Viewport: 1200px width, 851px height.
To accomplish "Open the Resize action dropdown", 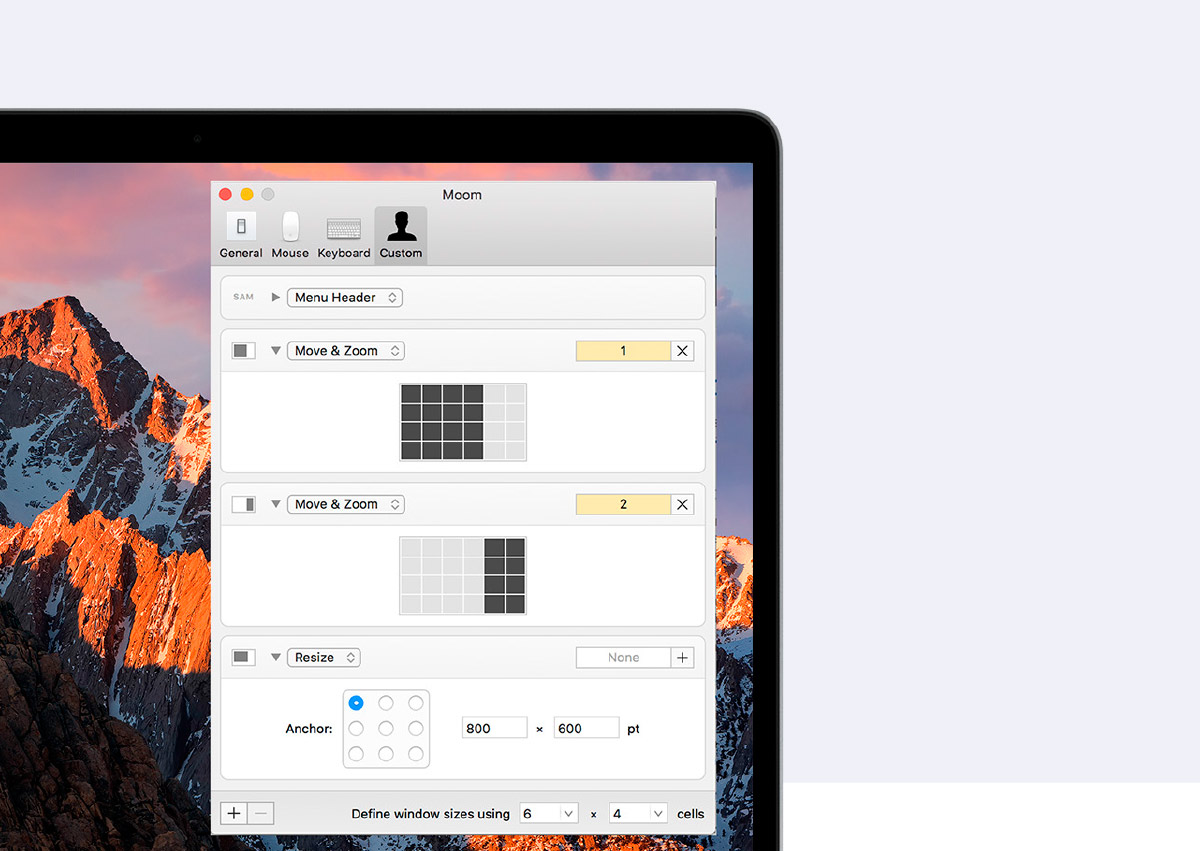I will pyautogui.click(x=324, y=657).
